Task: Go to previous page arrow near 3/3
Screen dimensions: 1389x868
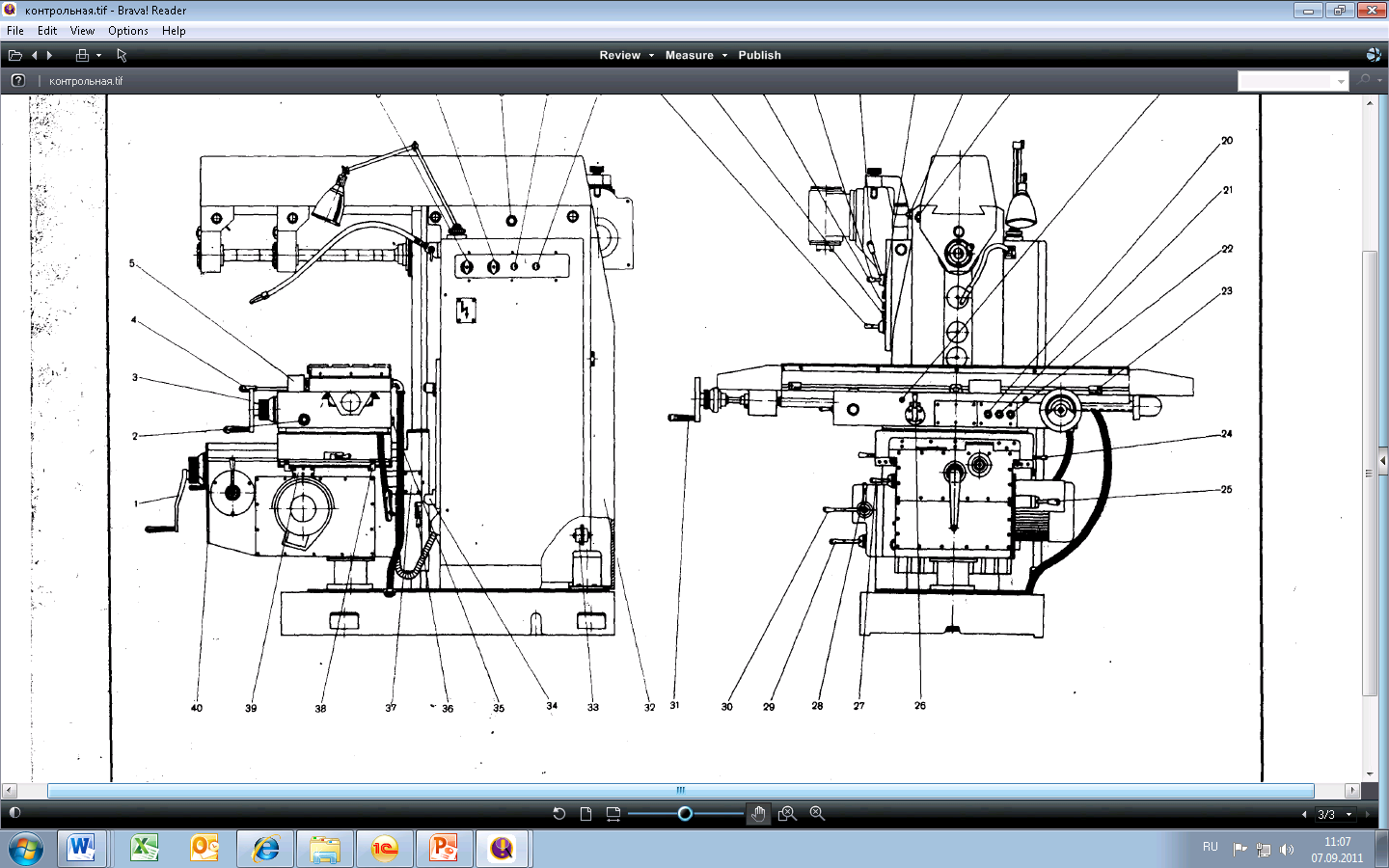Action: click(1304, 815)
